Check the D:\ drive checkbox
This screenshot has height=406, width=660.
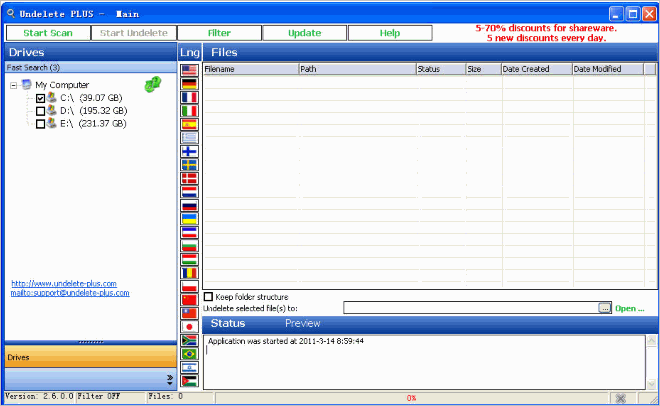40,111
